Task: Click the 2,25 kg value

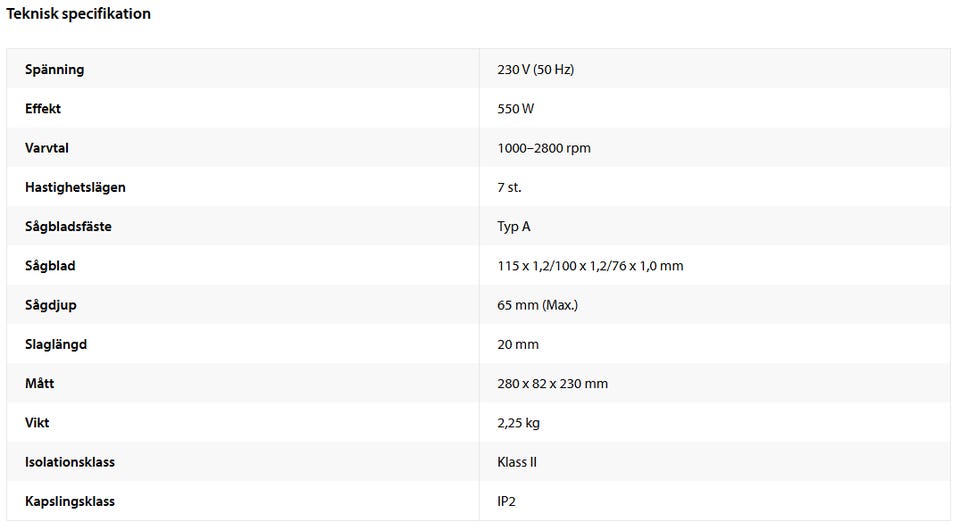Action: click(518, 423)
